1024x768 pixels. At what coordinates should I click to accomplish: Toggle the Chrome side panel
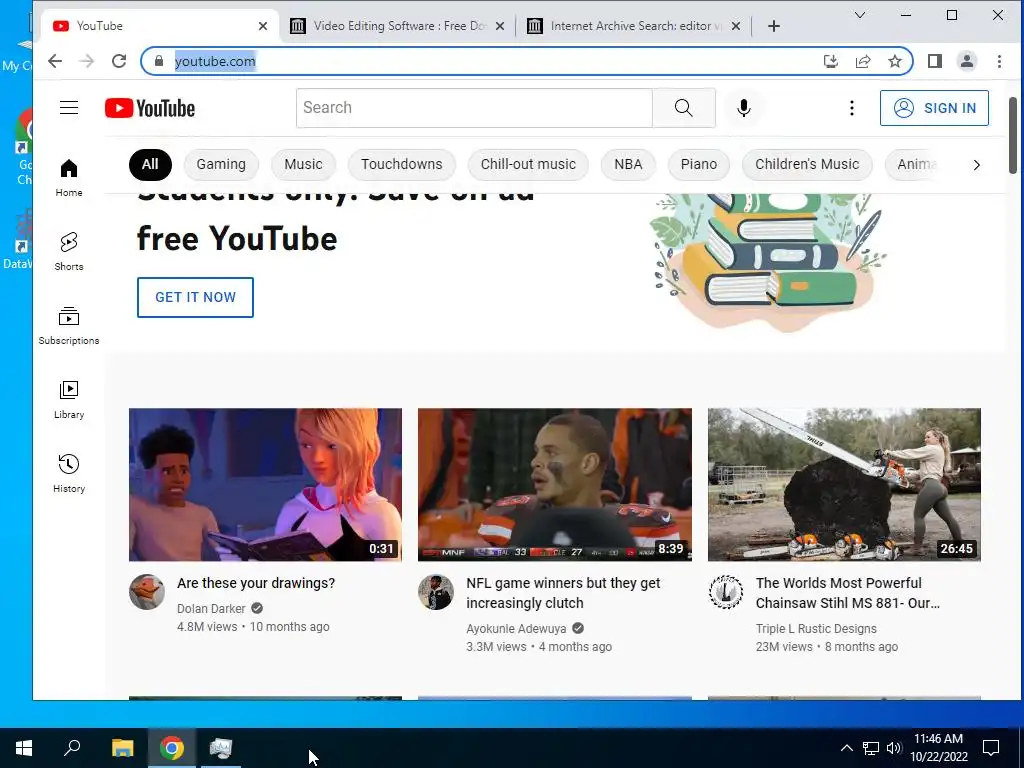pos(935,61)
